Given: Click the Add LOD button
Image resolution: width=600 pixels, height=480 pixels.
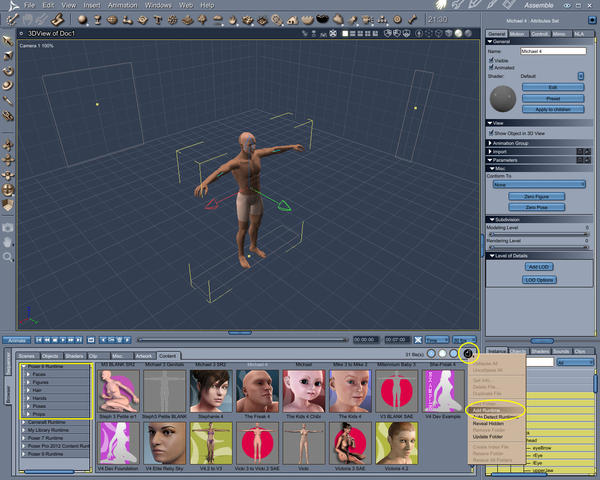Looking at the screenshot, I should [x=539, y=266].
